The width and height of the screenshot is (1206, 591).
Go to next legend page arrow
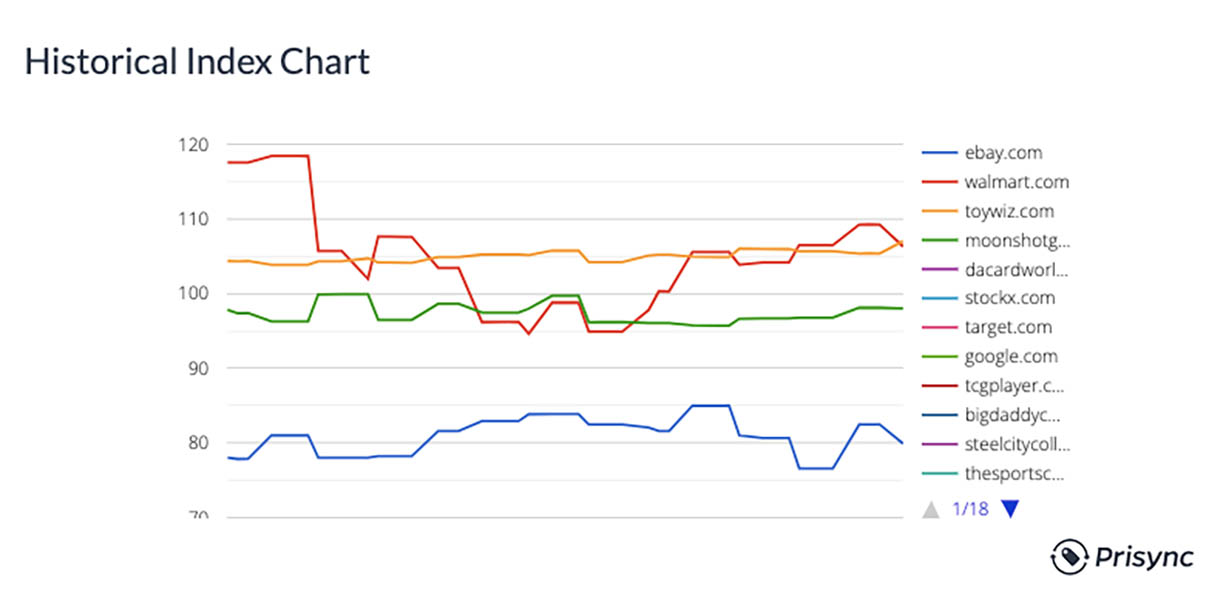tap(1010, 509)
